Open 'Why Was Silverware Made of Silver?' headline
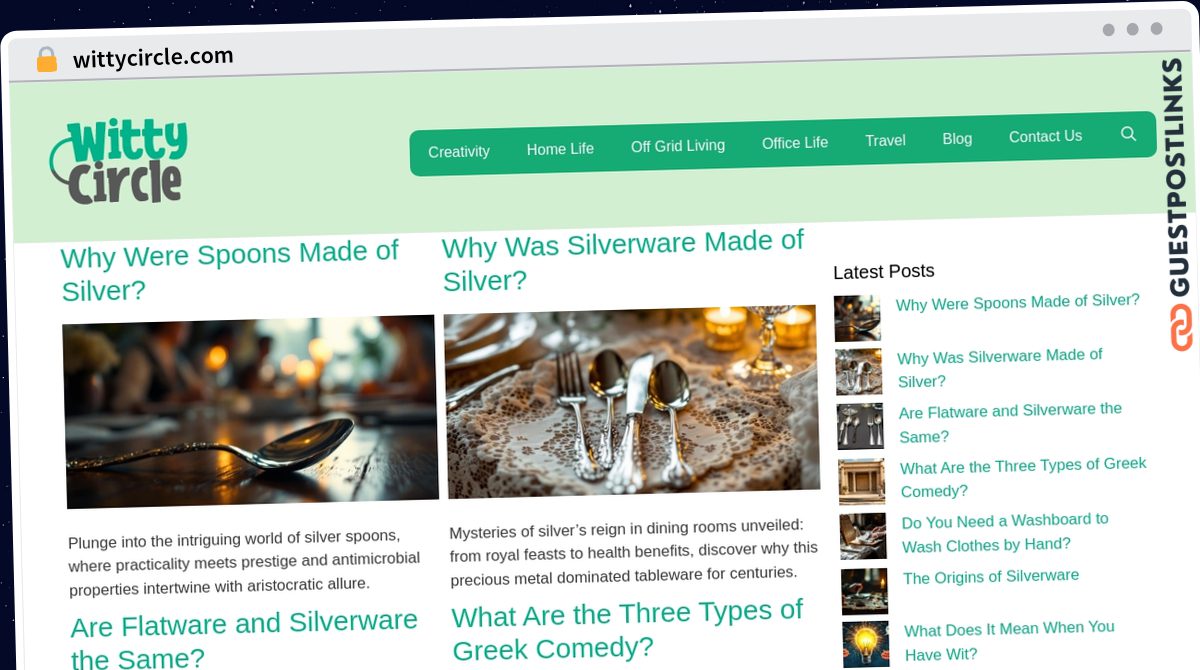 623,261
